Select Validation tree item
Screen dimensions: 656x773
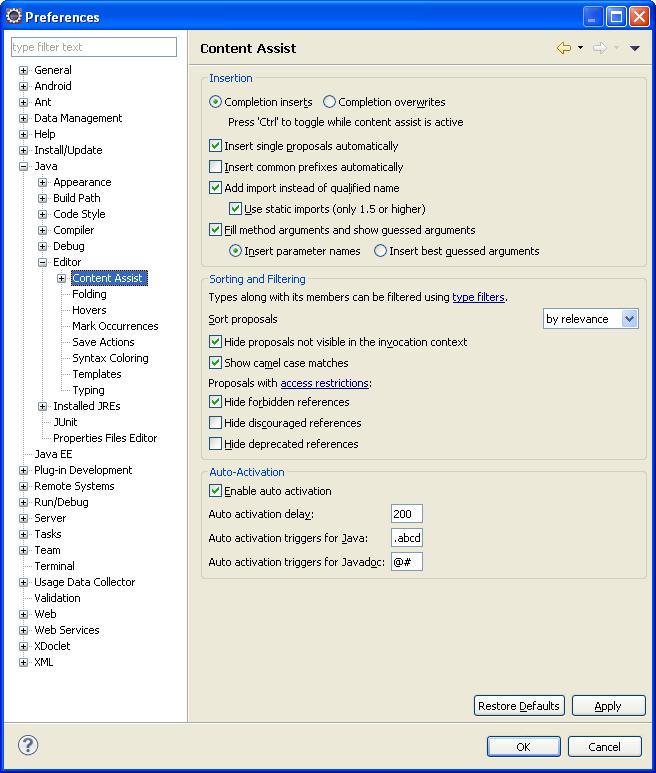57,598
